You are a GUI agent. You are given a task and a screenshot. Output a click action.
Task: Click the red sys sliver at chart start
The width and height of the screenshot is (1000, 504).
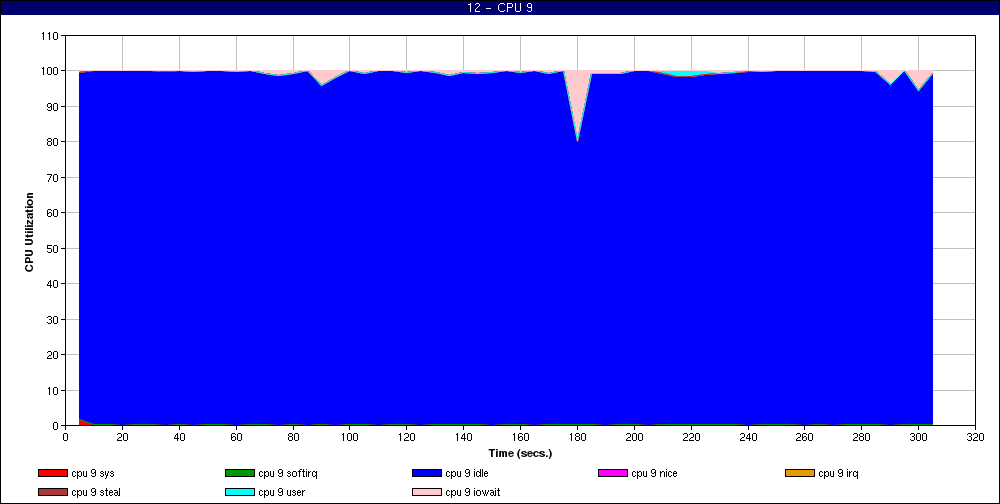(x=84, y=422)
